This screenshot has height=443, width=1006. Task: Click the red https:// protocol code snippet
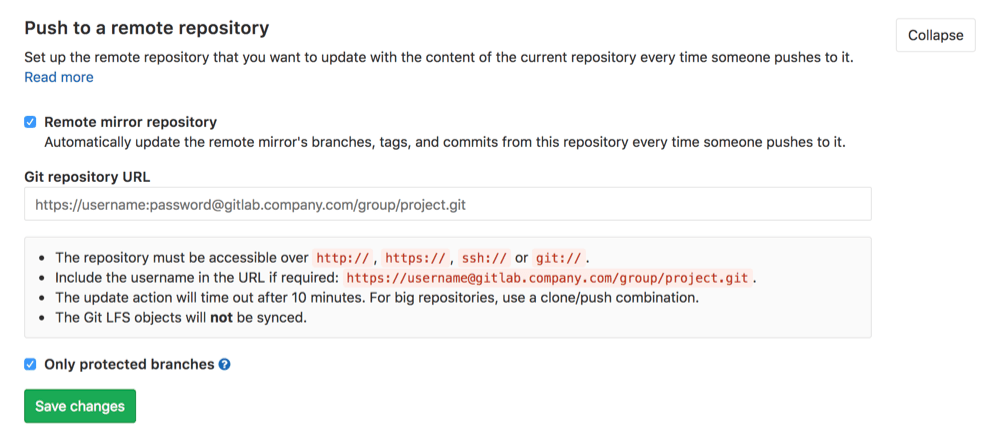(x=415, y=257)
